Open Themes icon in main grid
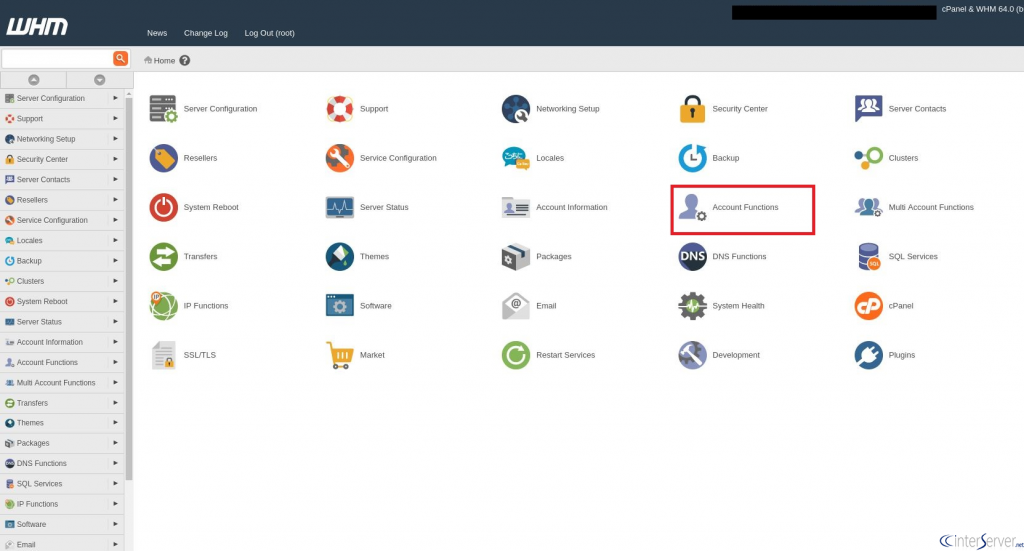 pyautogui.click(x=340, y=257)
